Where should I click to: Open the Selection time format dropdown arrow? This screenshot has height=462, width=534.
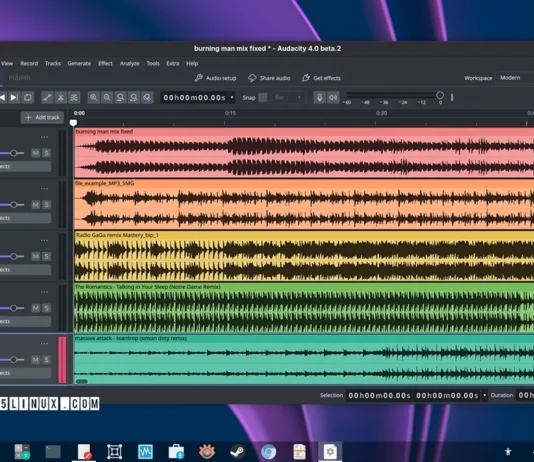coord(484,396)
